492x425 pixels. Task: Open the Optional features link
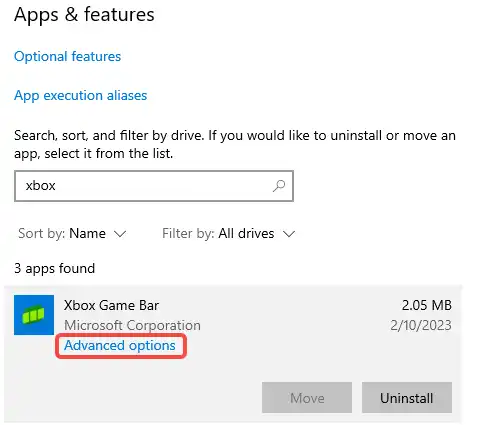pyautogui.click(x=67, y=56)
